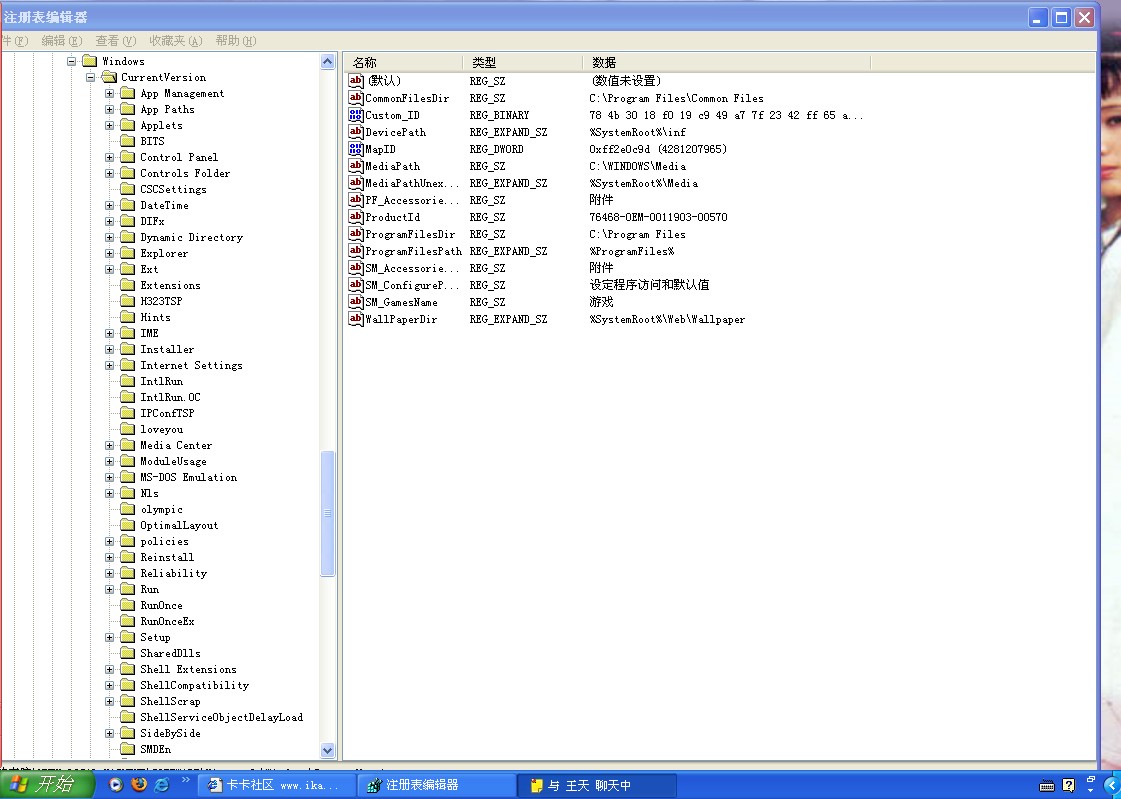Expand the SideBySide key

coord(109,733)
